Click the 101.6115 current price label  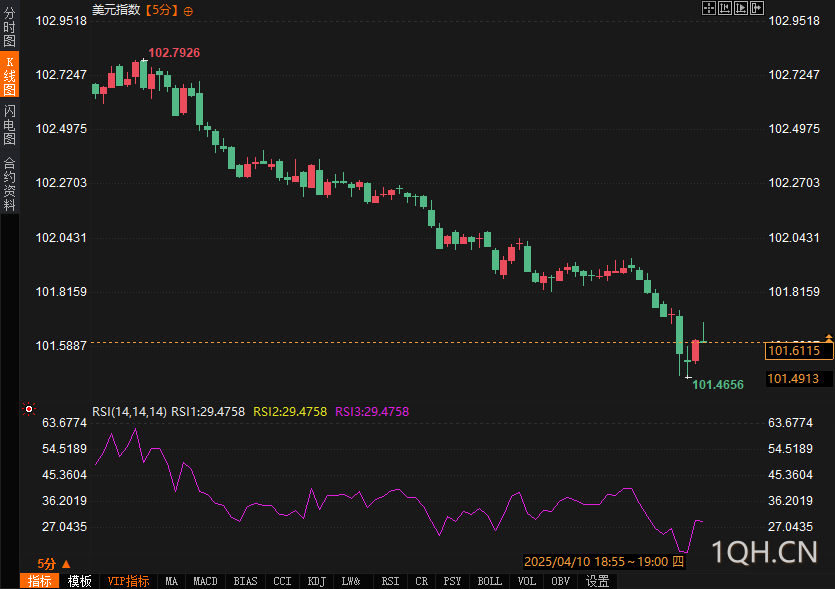coord(793,351)
